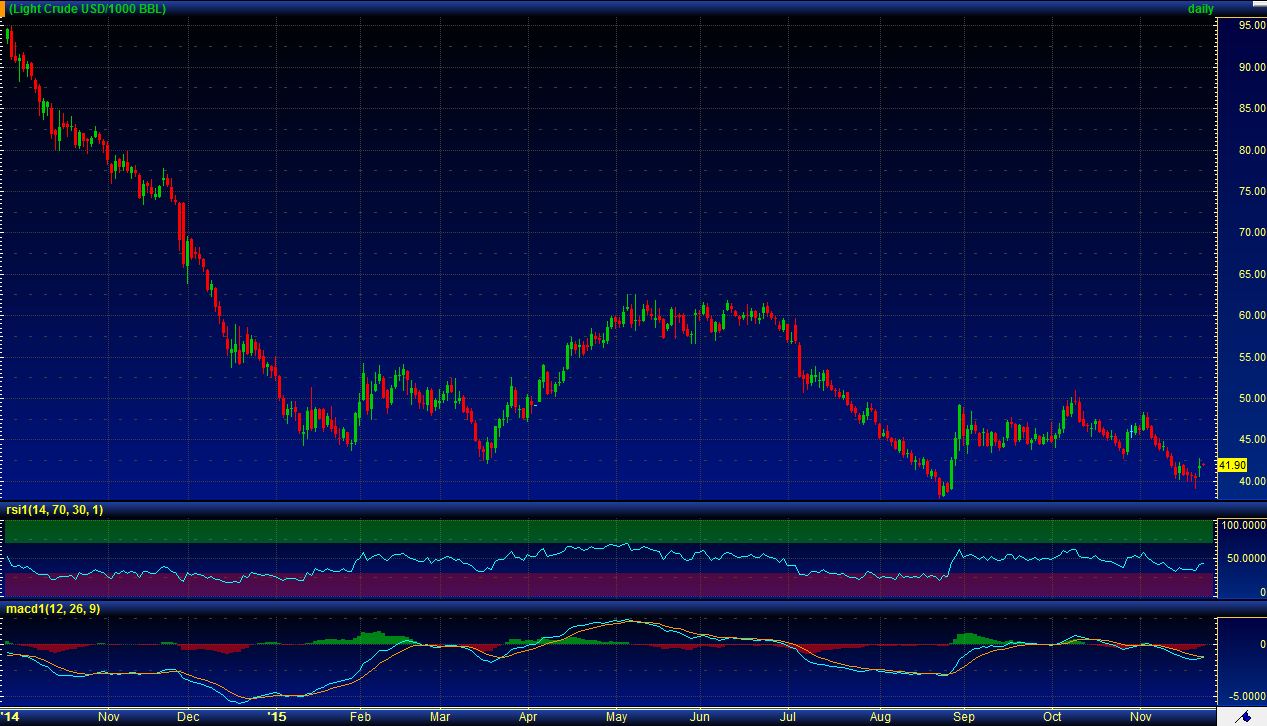
Task: Click the orange marker beside chart title
Action: tap(4, 8)
